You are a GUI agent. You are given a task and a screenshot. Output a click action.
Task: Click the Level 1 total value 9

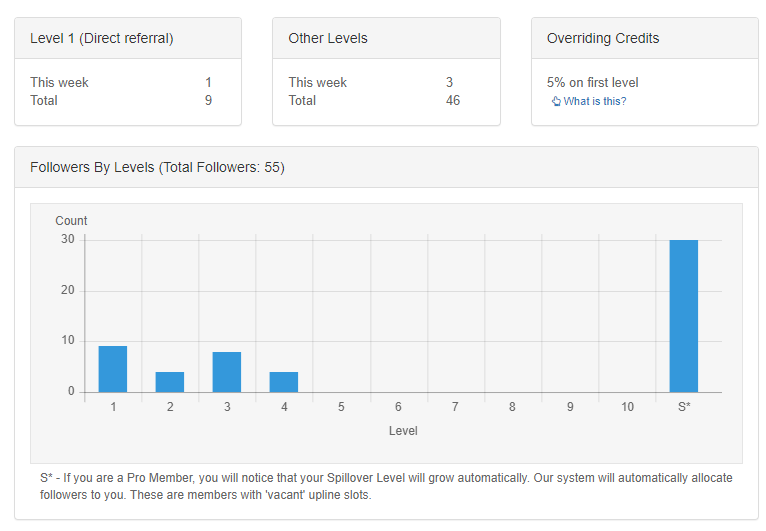[208, 100]
